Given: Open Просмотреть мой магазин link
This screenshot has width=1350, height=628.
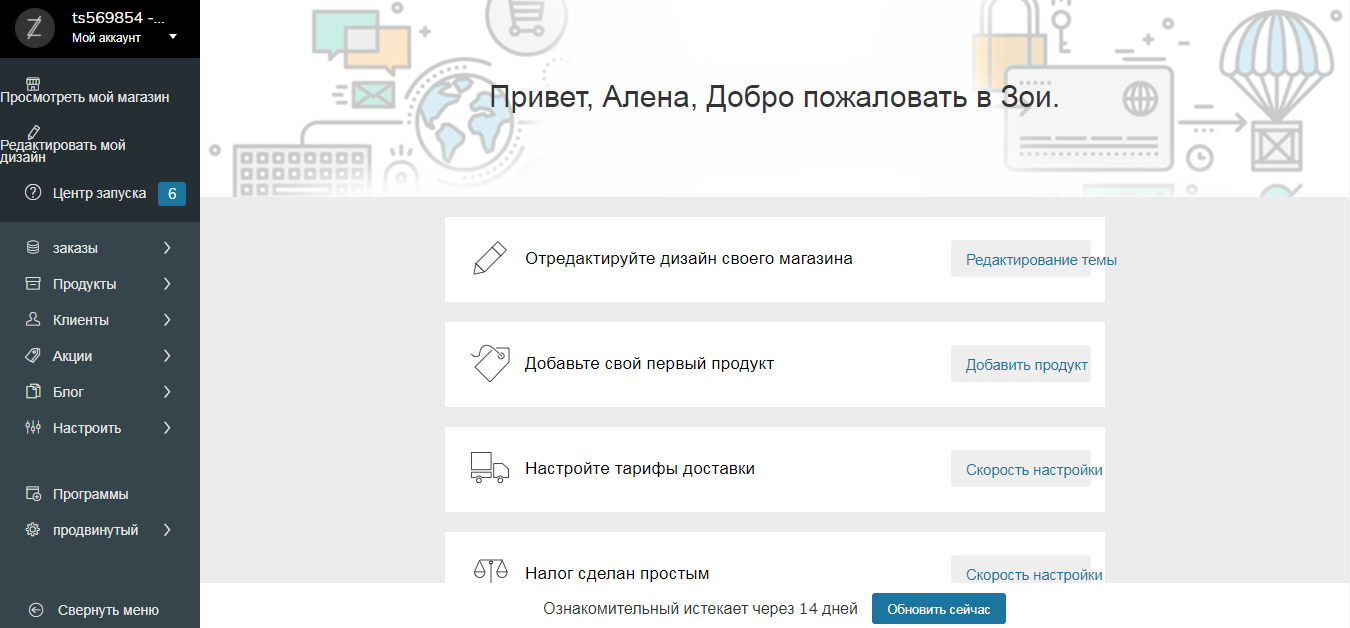Looking at the screenshot, I should (85, 98).
